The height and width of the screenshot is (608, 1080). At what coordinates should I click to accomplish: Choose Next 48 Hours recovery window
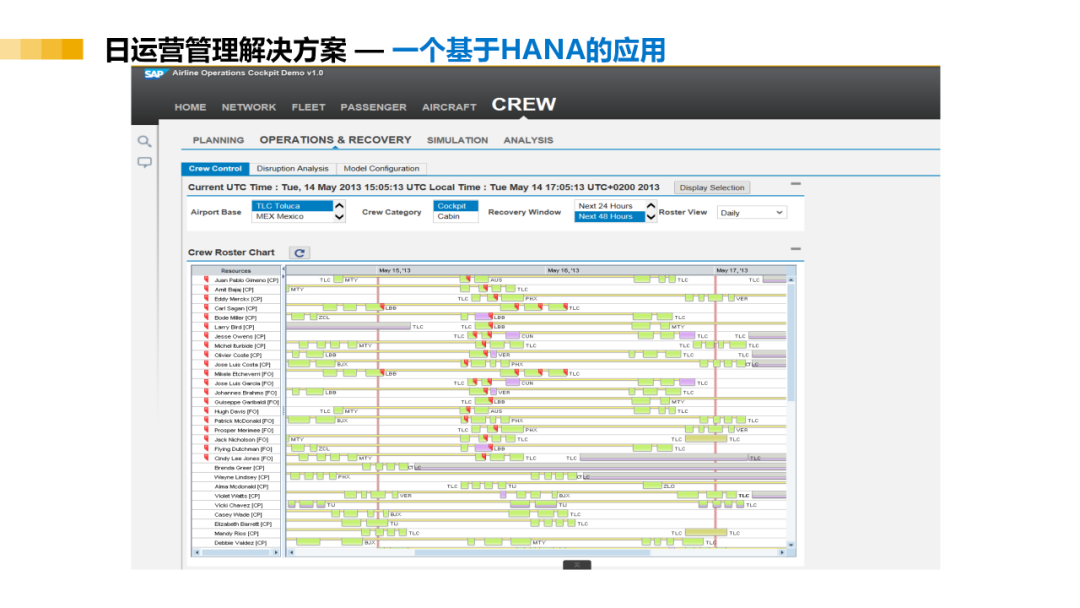coord(610,216)
